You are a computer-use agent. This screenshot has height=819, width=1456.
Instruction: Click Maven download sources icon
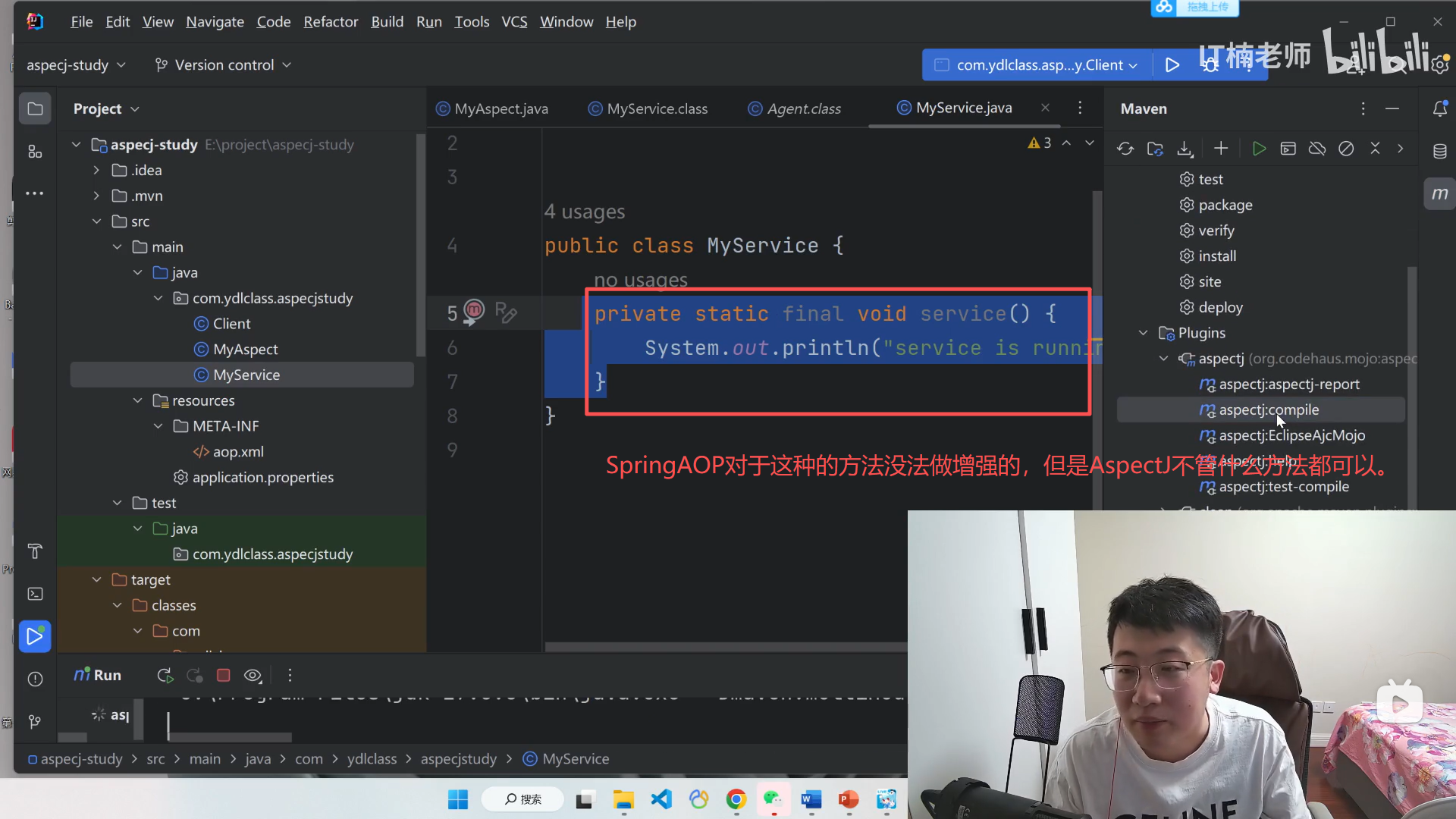tap(1185, 149)
